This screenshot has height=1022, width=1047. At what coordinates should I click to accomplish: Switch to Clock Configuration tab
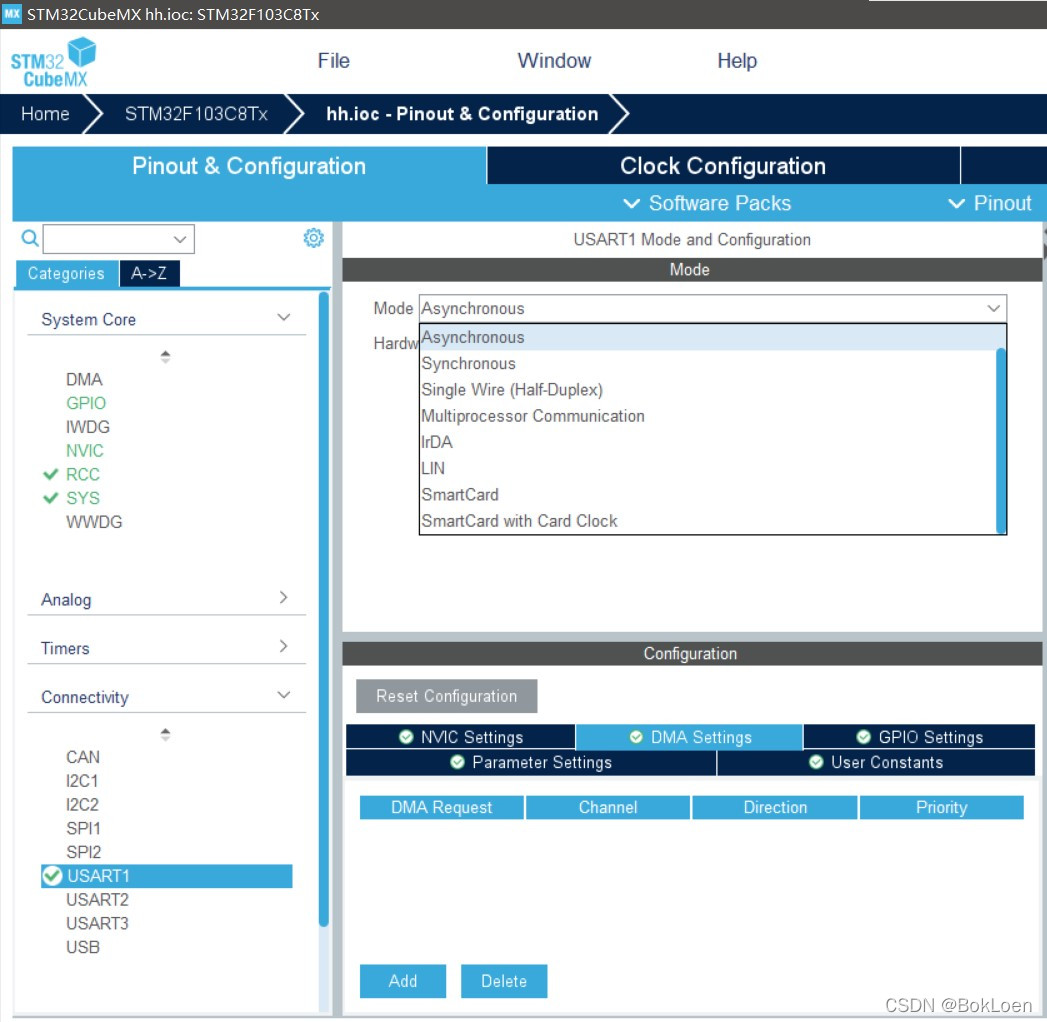click(723, 166)
